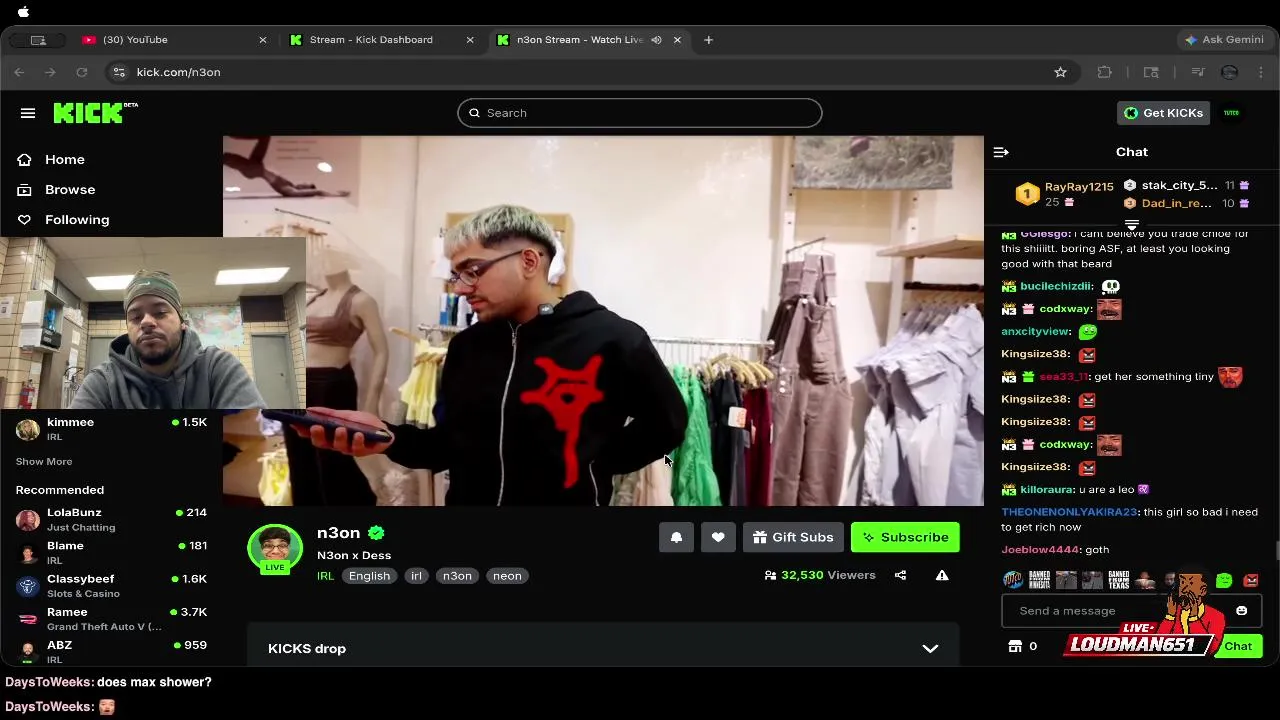Click username sea33_11 in chat

1063,377
